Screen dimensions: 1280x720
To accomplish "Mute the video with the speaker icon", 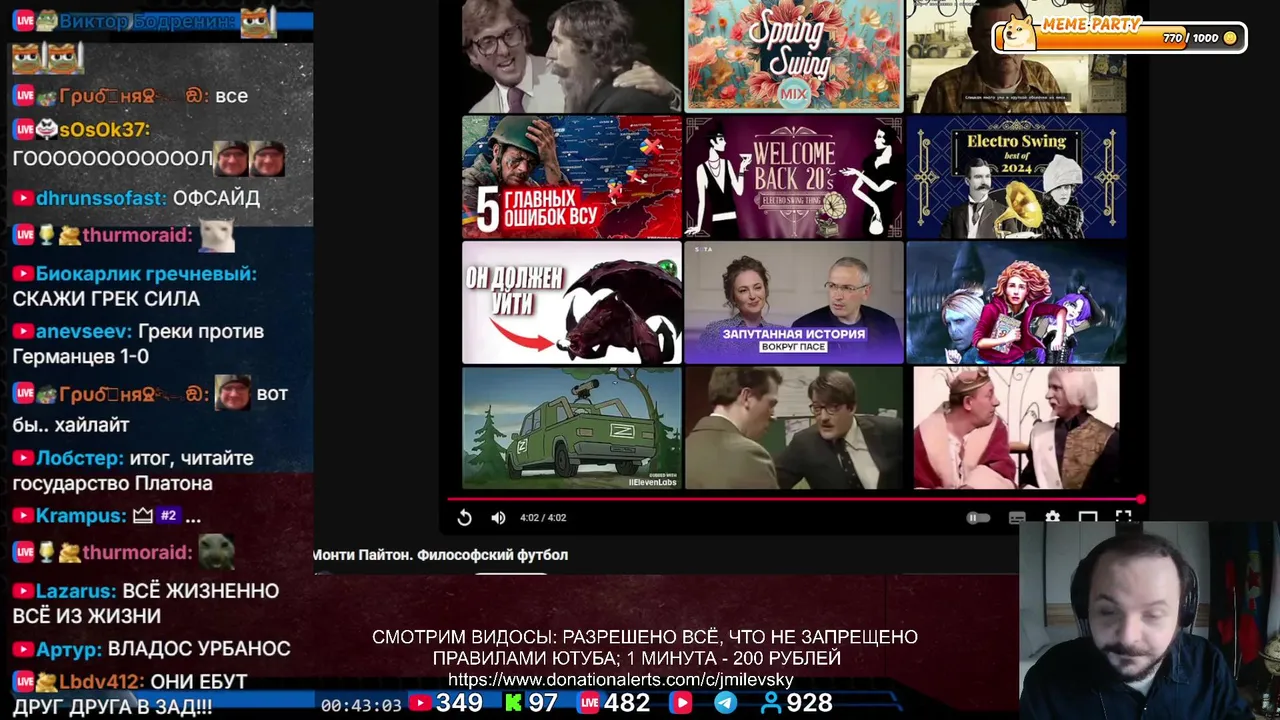I will tap(498, 517).
